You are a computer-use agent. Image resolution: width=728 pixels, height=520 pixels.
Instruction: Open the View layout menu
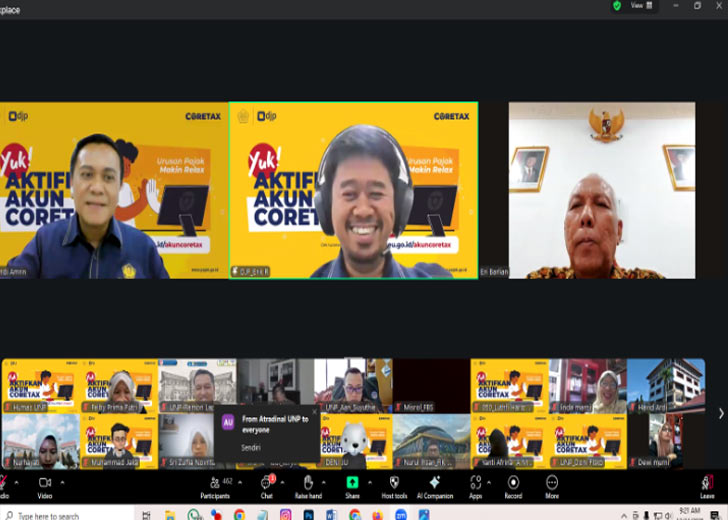(x=641, y=6)
